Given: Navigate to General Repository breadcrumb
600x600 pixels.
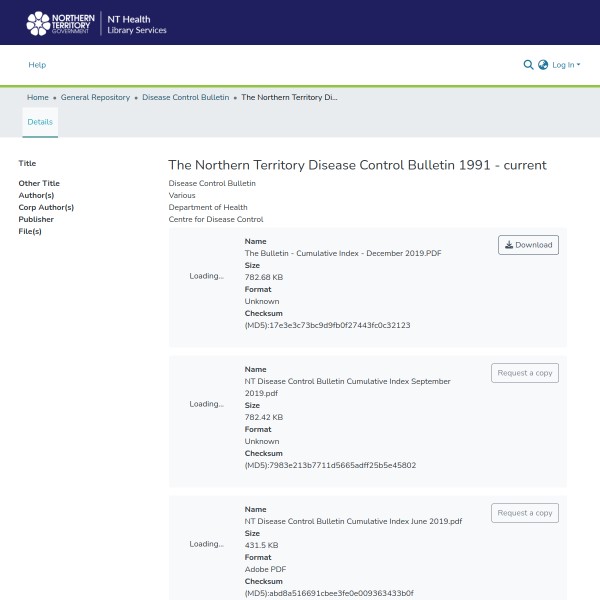Looking at the screenshot, I should [95, 98].
